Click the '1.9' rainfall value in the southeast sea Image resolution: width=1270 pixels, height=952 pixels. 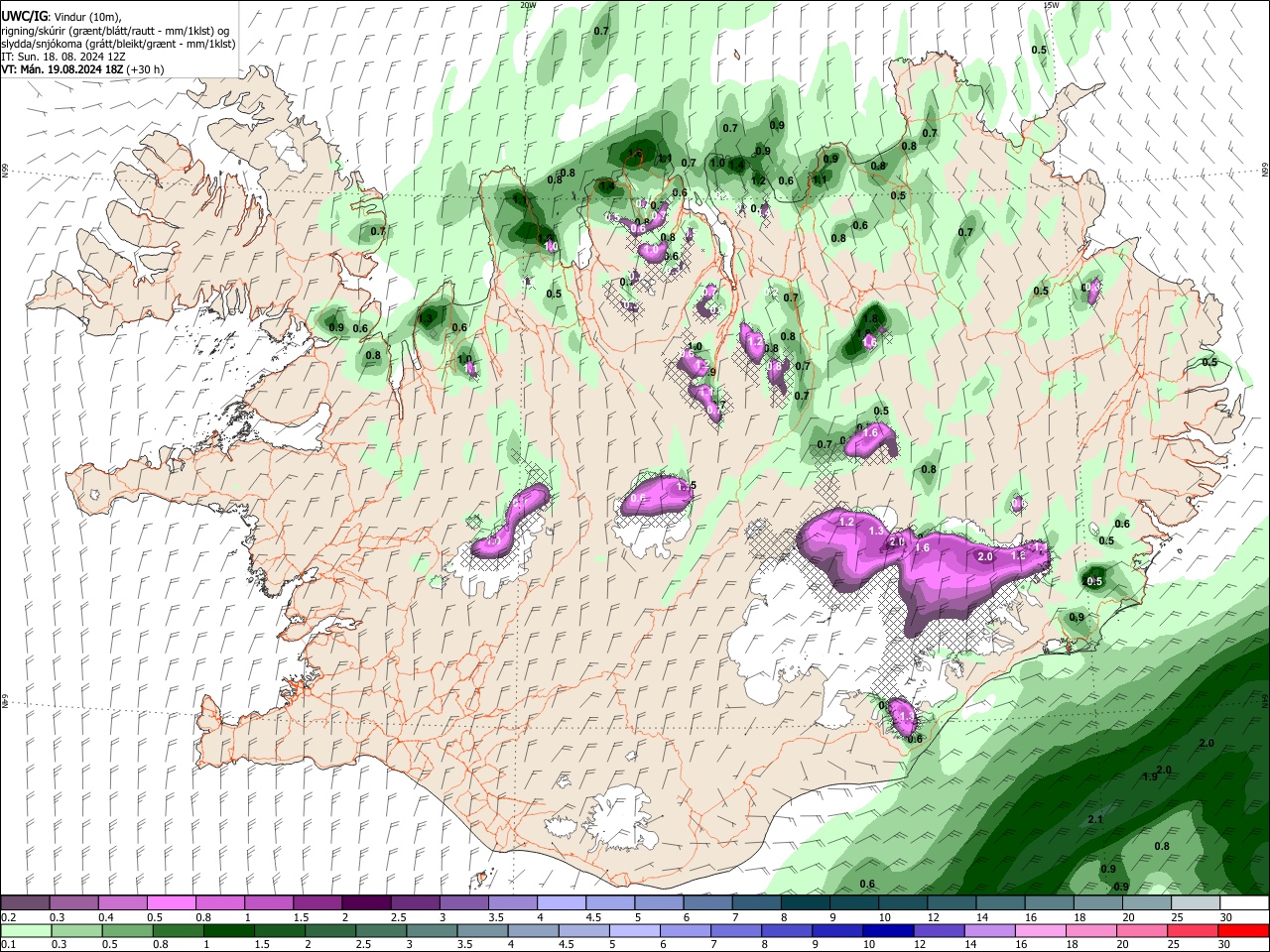(x=1150, y=777)
